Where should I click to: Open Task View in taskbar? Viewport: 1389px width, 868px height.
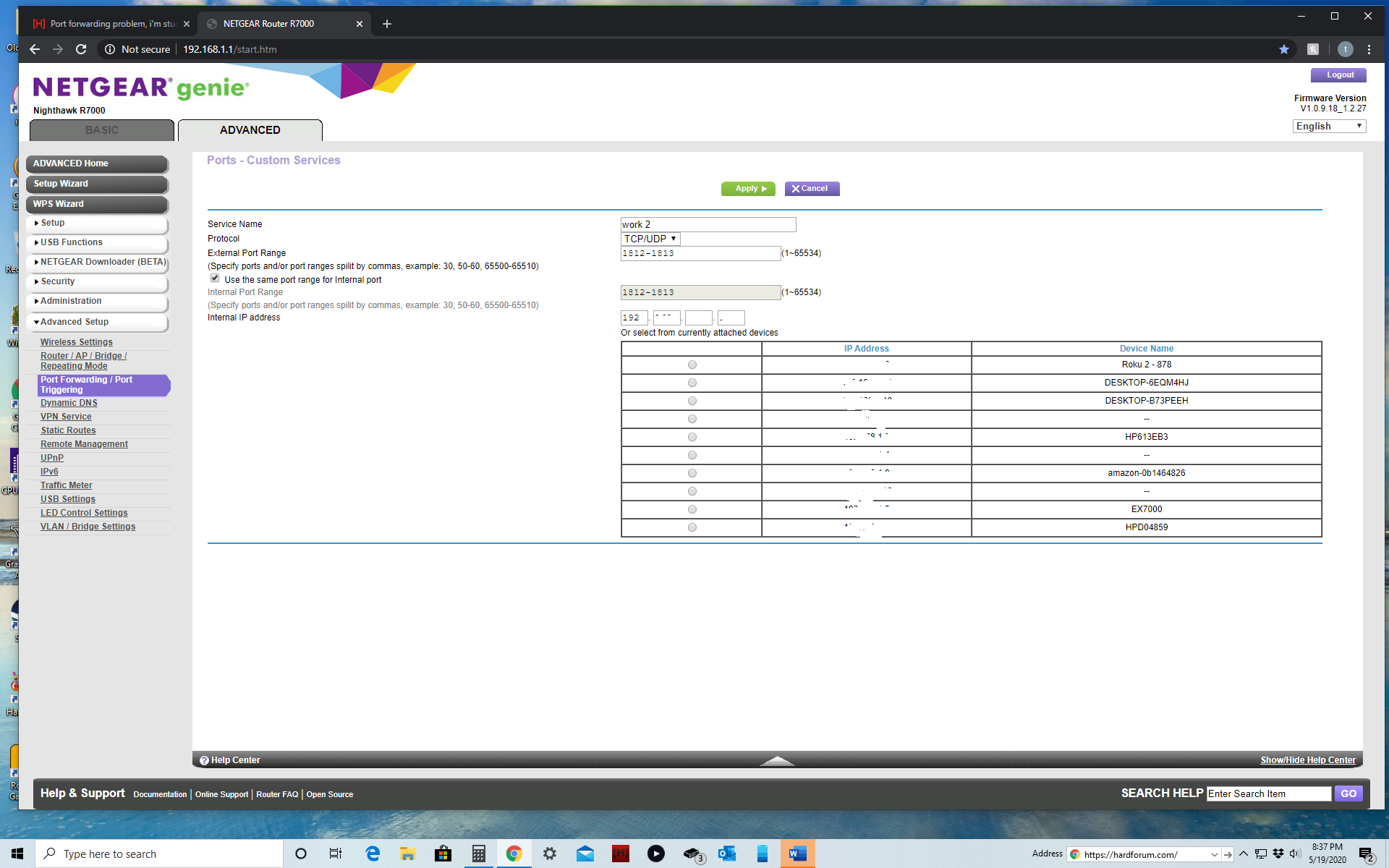point(336,854)
